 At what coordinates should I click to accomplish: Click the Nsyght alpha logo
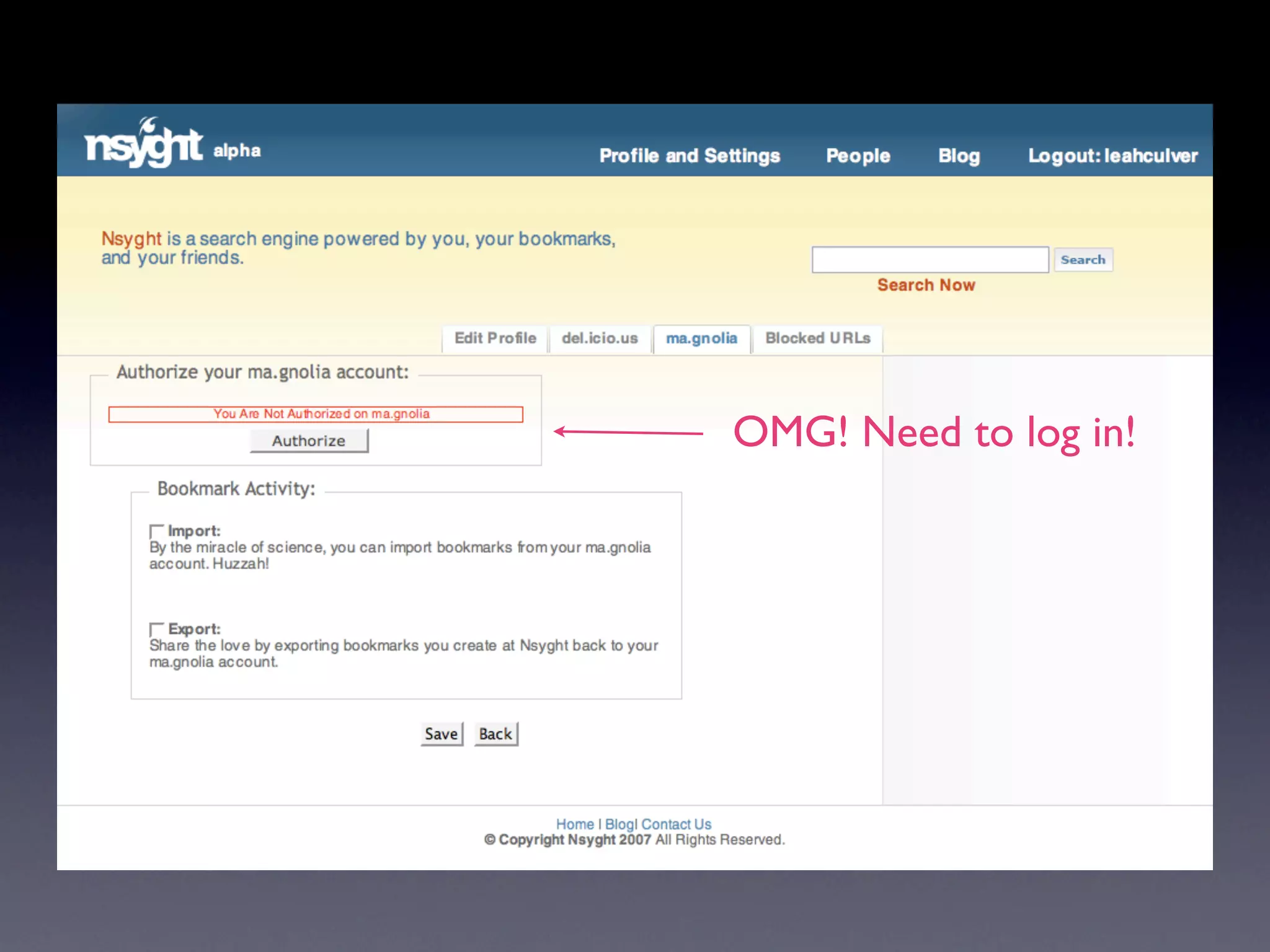click(x=172, y=143)
